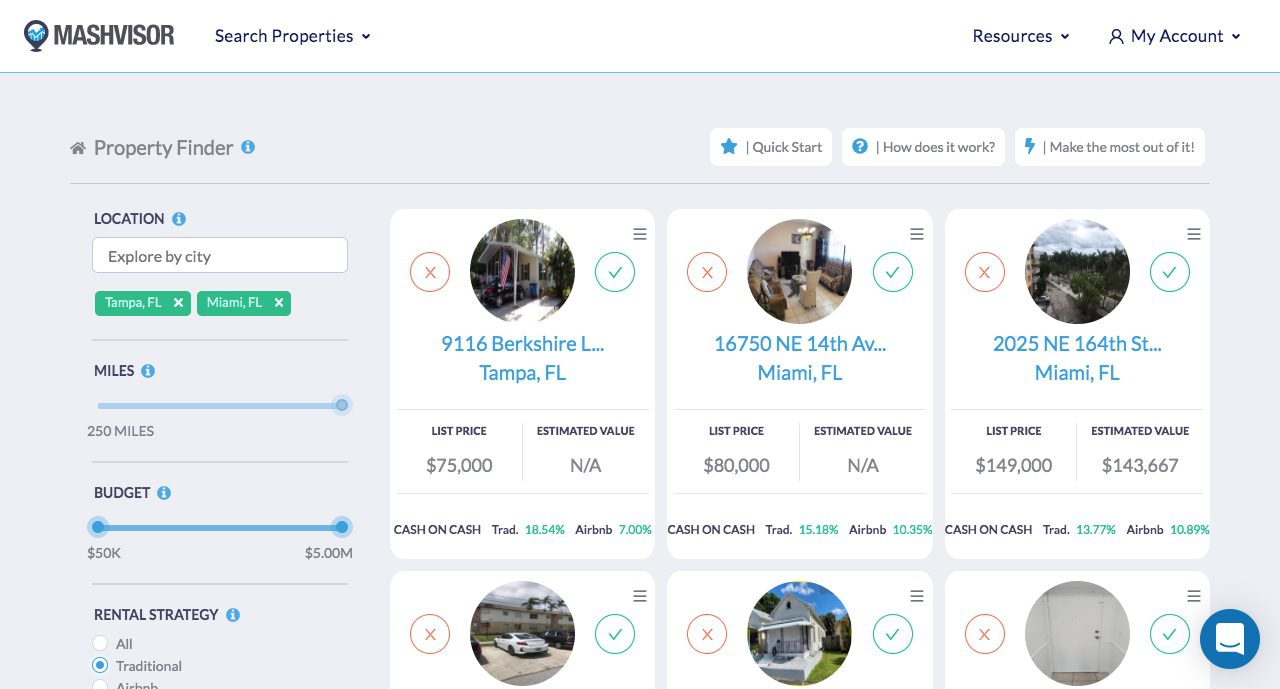Click the Mashvisor logo icon
Screen dimensions: 1280x689
point(34,35)
